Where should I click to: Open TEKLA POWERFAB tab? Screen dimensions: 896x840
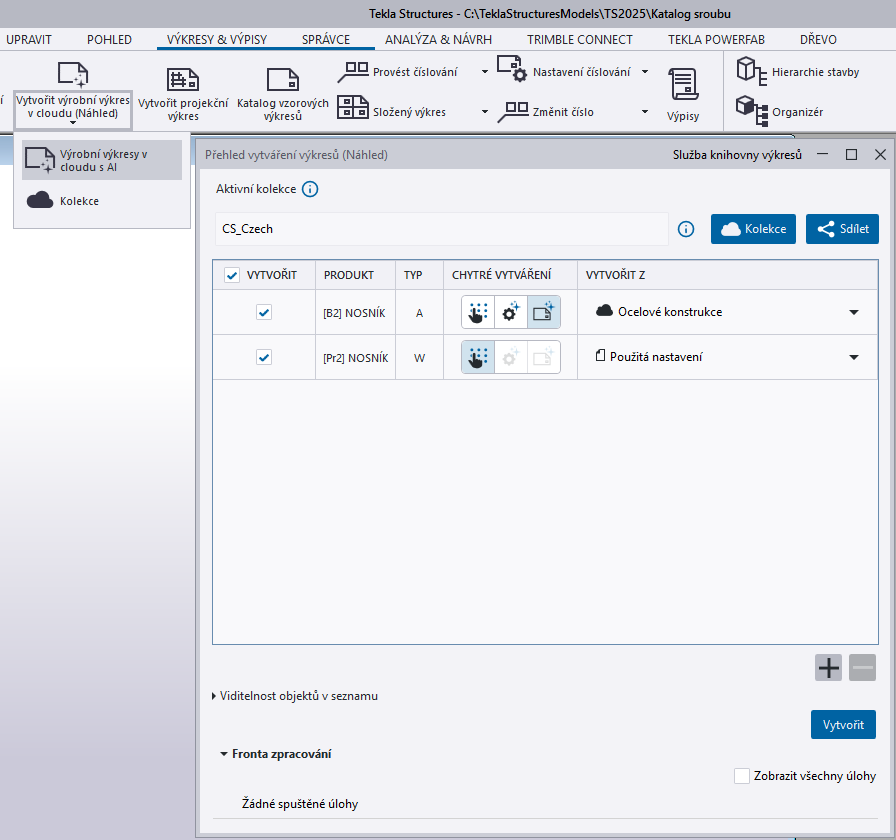point(716,39)
